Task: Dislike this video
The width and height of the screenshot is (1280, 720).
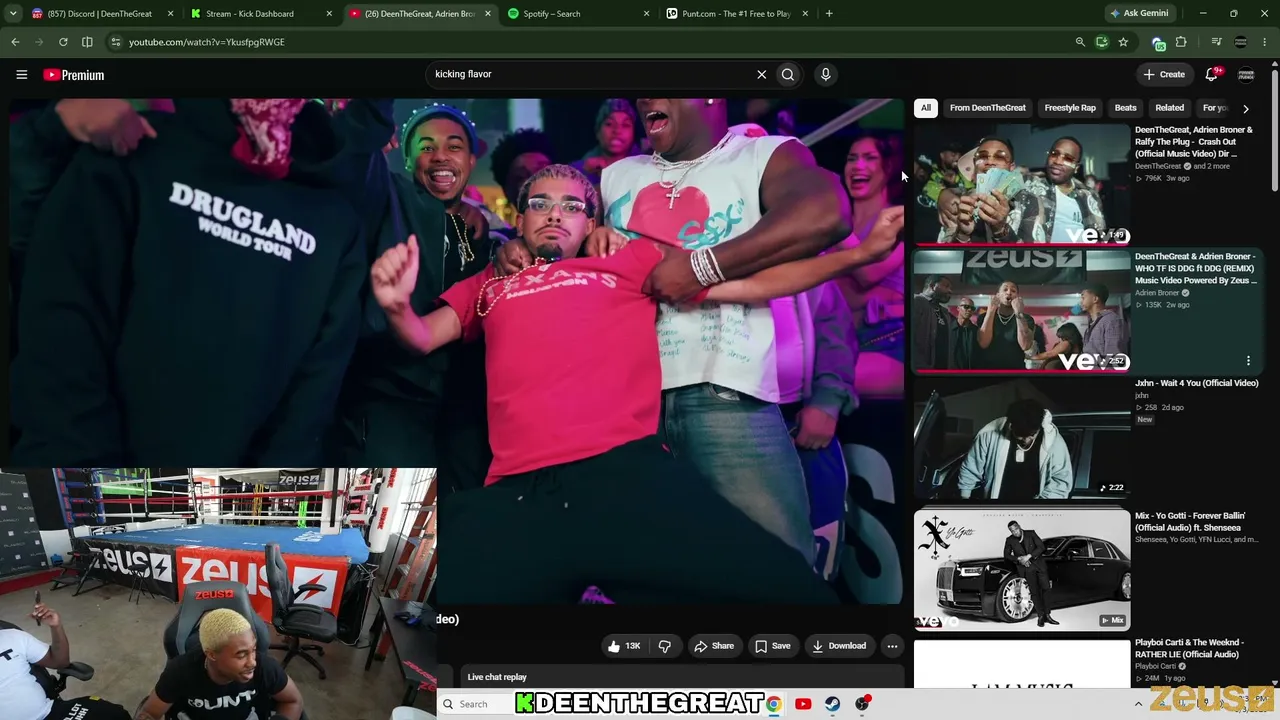Action: (x=665, y=646)
